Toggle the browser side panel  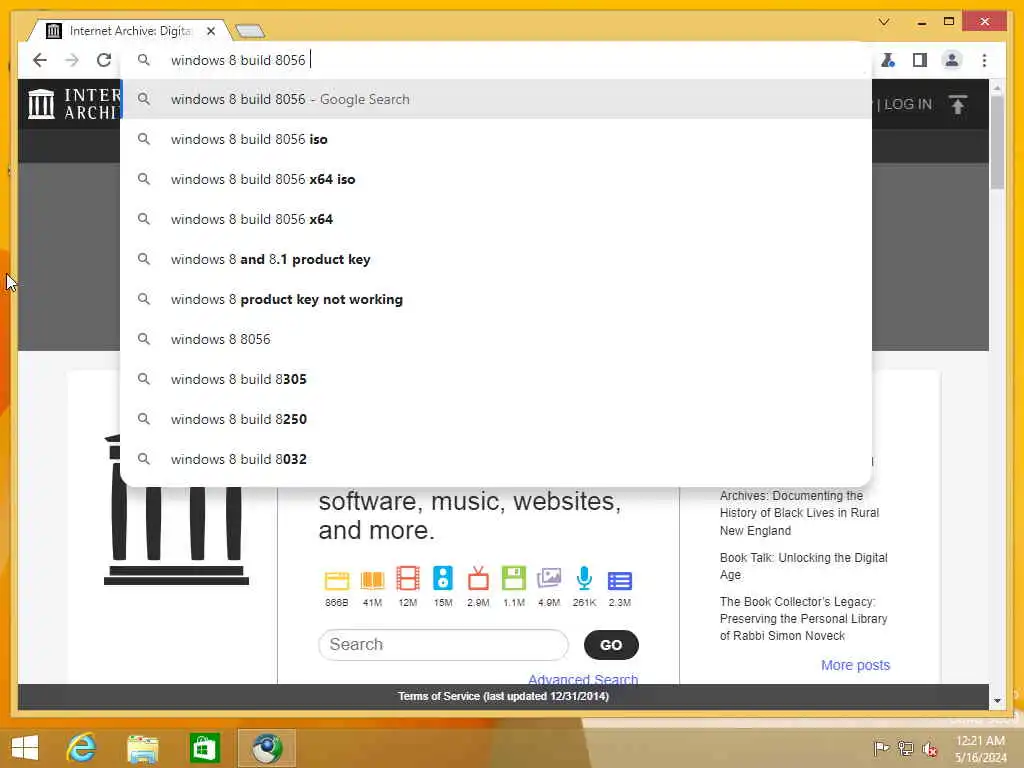pyautogui.click(x=920, y=60)
